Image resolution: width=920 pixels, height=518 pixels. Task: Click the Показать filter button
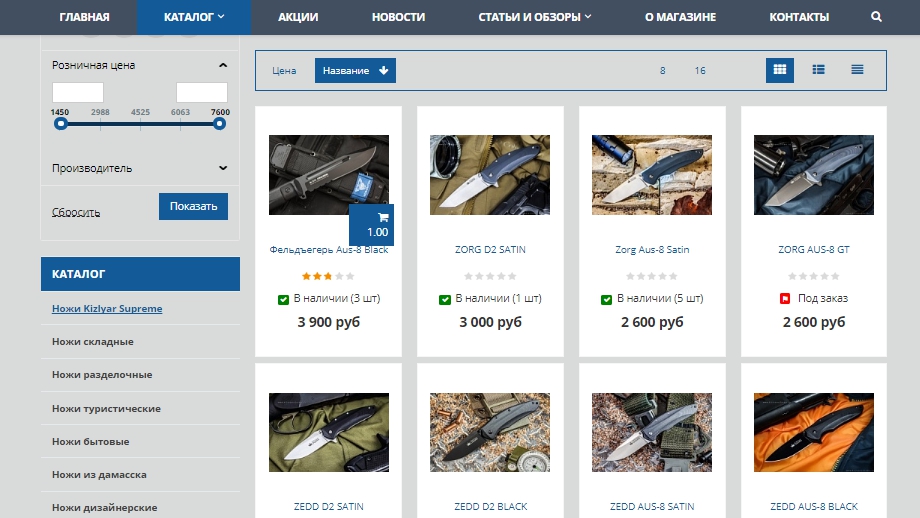[x=194, y=206]
